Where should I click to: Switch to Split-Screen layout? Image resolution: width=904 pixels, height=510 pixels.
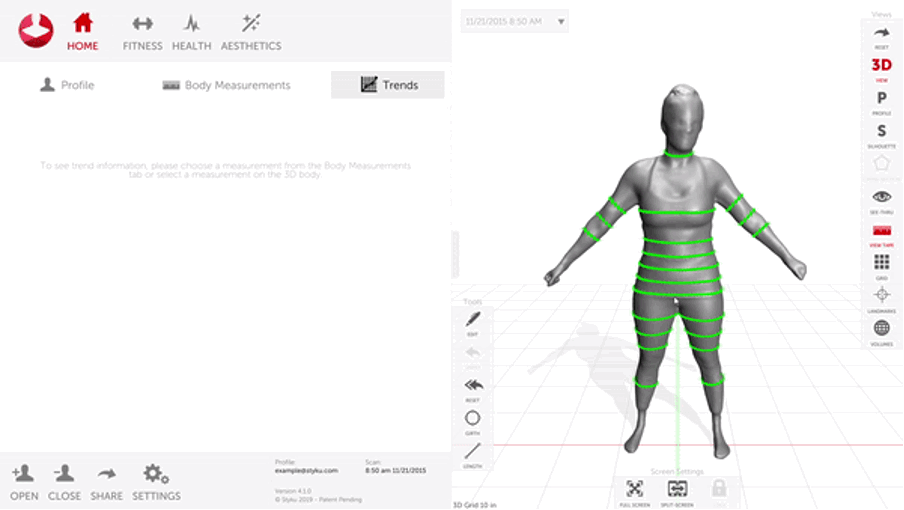click(677, 493)
